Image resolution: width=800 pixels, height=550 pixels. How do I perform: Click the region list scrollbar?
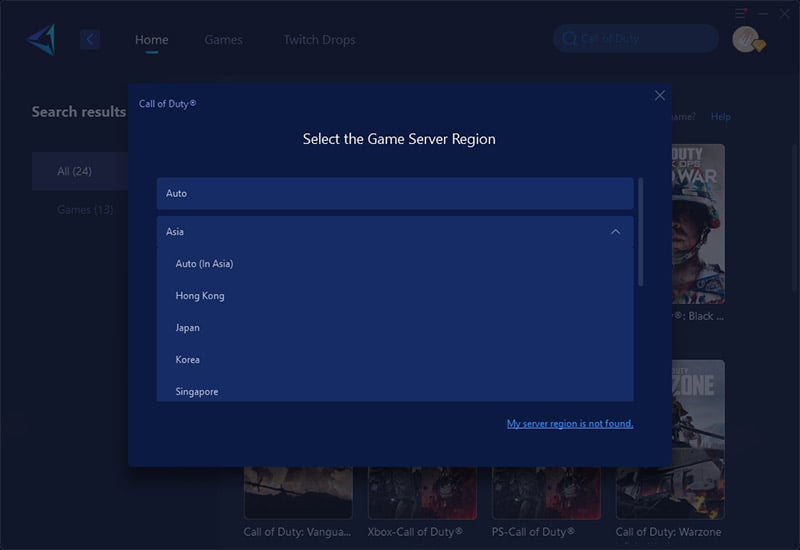(x=641, y=232)
